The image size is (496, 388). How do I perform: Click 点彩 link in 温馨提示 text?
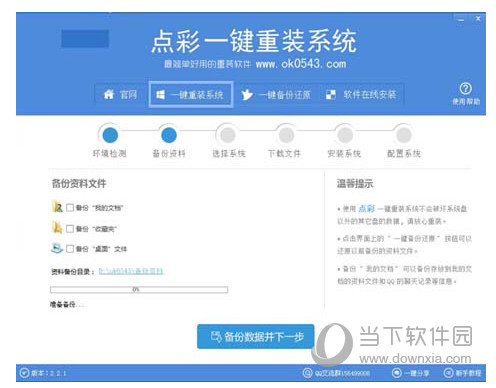(x=367, y=209)
